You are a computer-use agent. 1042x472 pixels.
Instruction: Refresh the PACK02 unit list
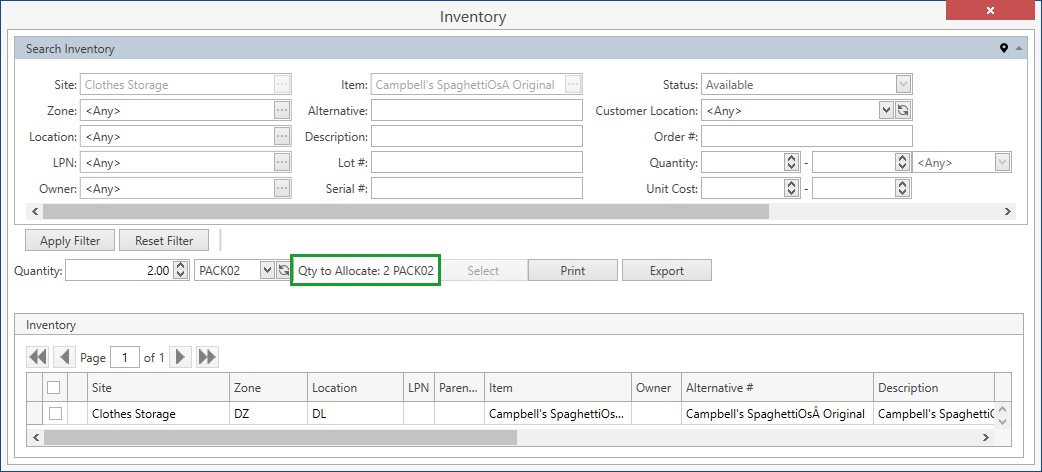(283, 270)
